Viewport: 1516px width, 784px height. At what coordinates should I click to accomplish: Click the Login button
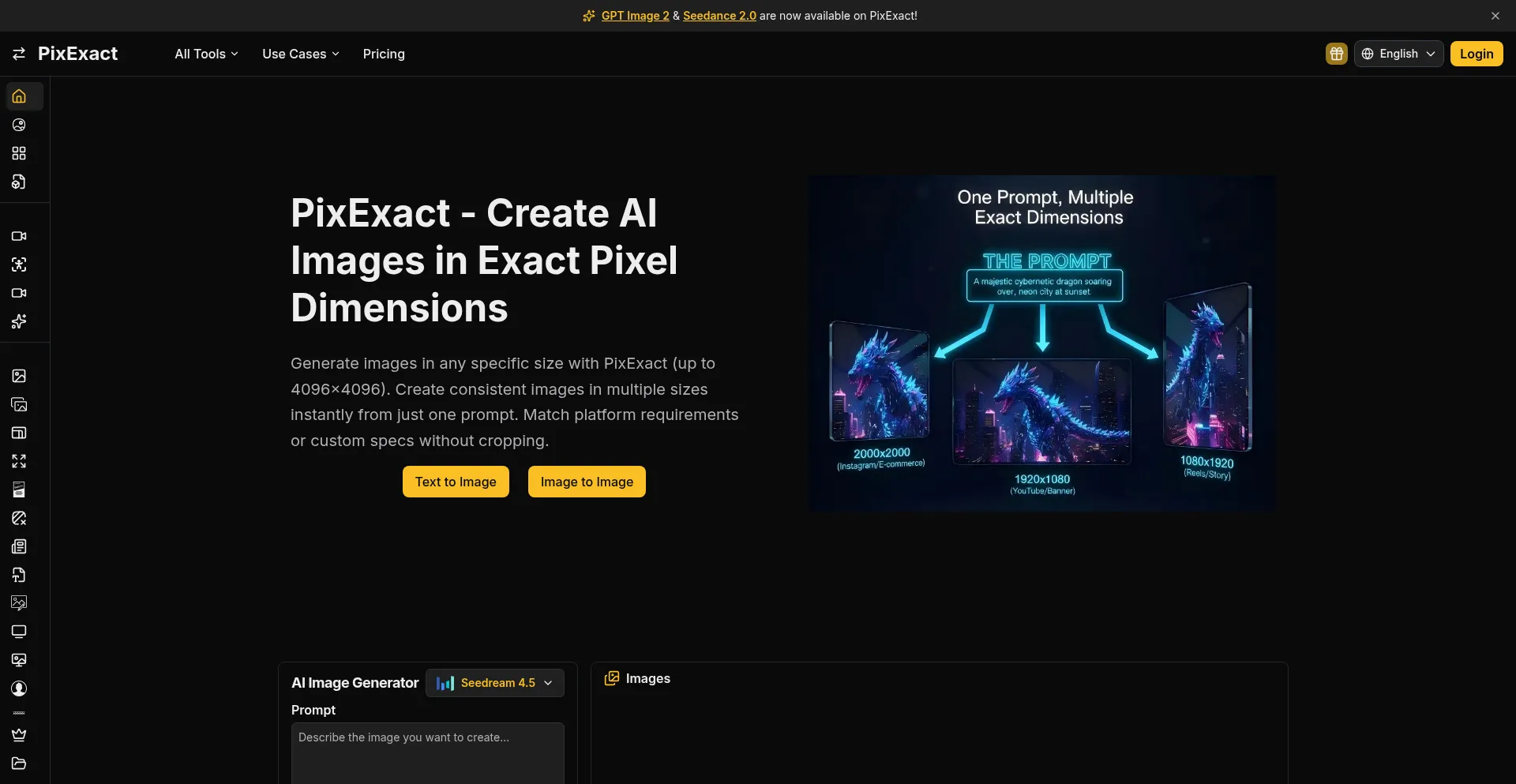[x=1476, y=54]
